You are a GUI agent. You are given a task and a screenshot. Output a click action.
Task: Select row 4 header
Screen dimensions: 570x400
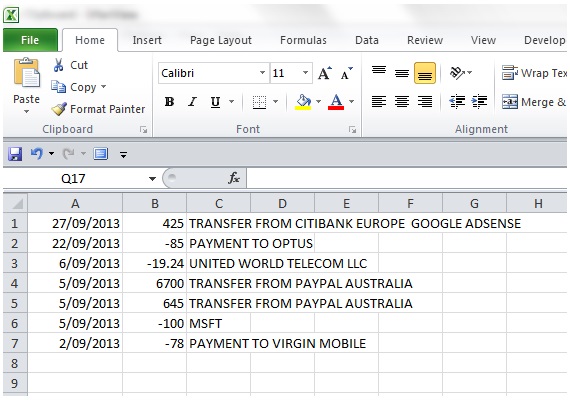pos(15,283)
